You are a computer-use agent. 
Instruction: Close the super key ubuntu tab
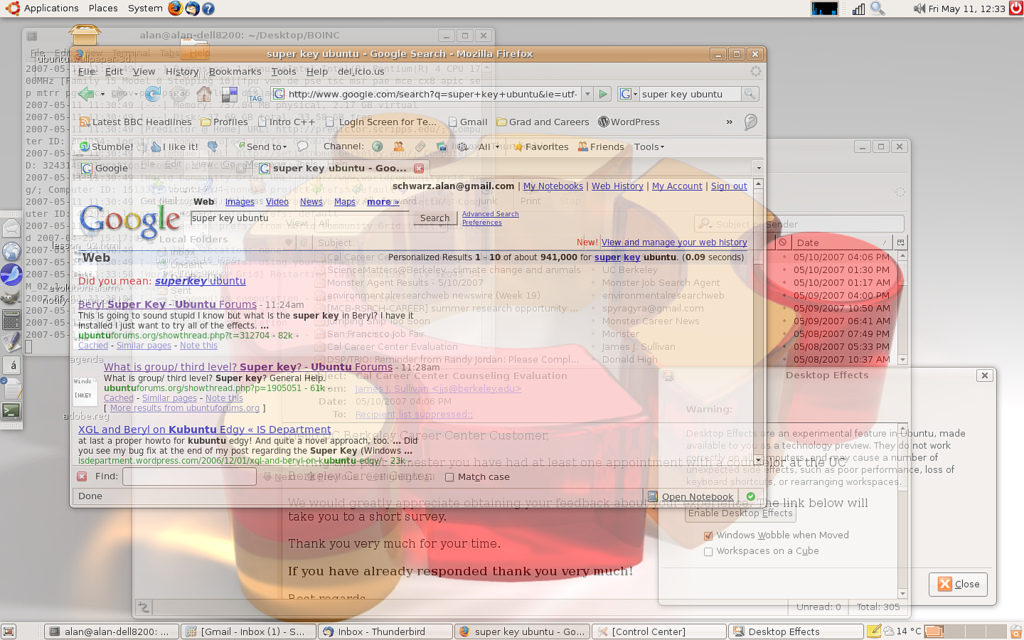click(x=419, y=168)
